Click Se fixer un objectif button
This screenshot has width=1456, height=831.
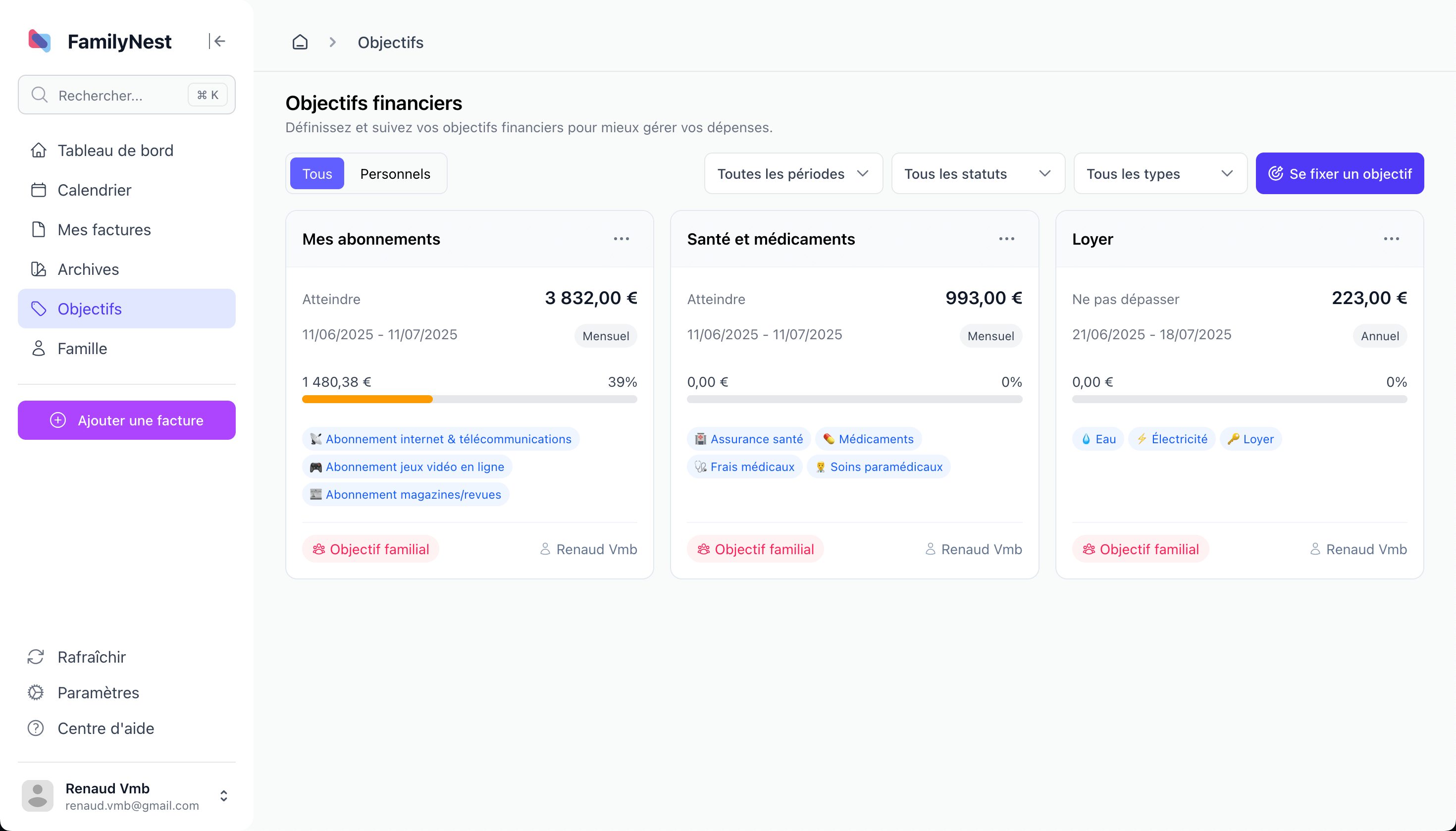coord(1339,173)
